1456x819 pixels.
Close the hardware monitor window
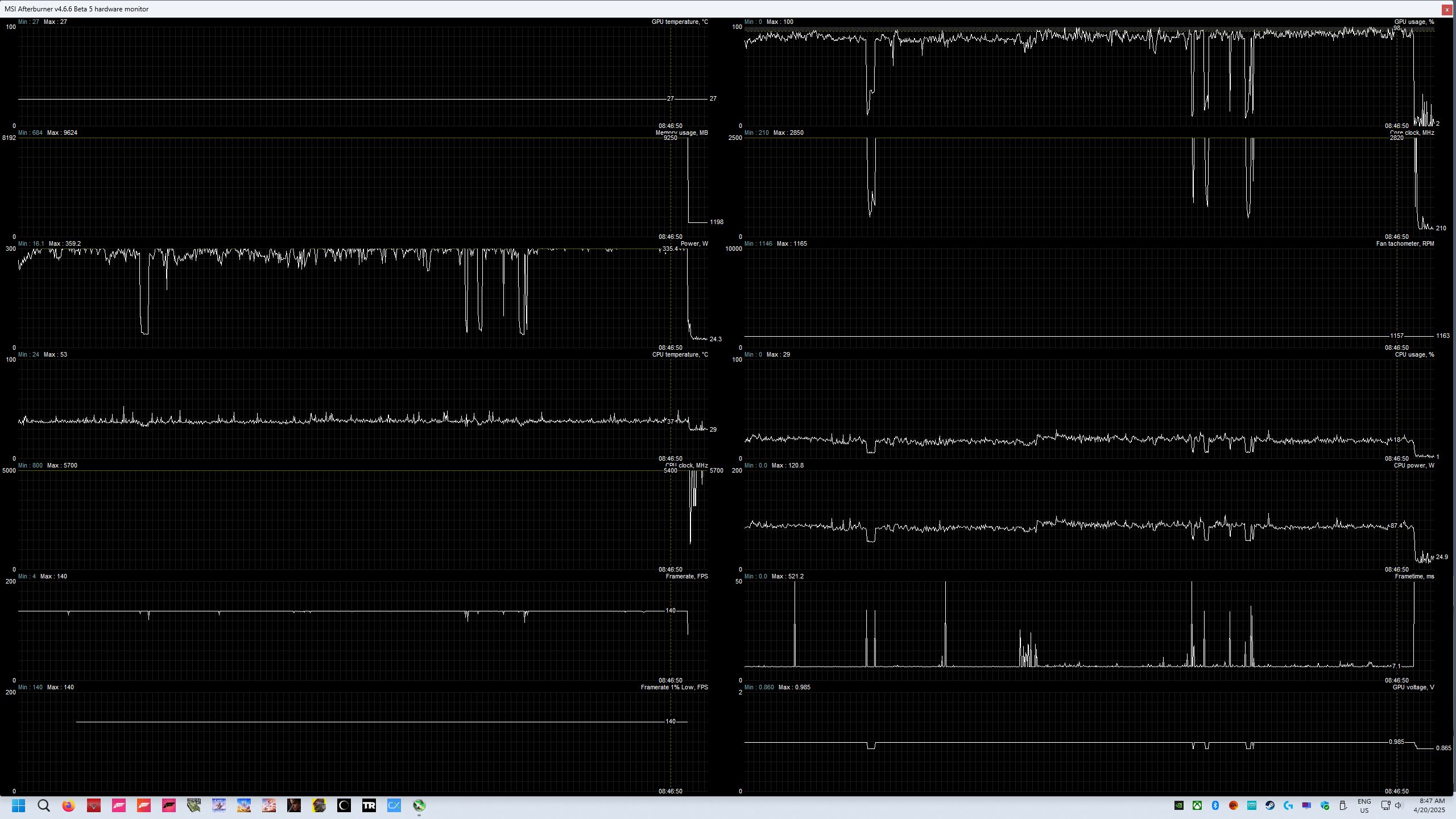coord(1446,9)
